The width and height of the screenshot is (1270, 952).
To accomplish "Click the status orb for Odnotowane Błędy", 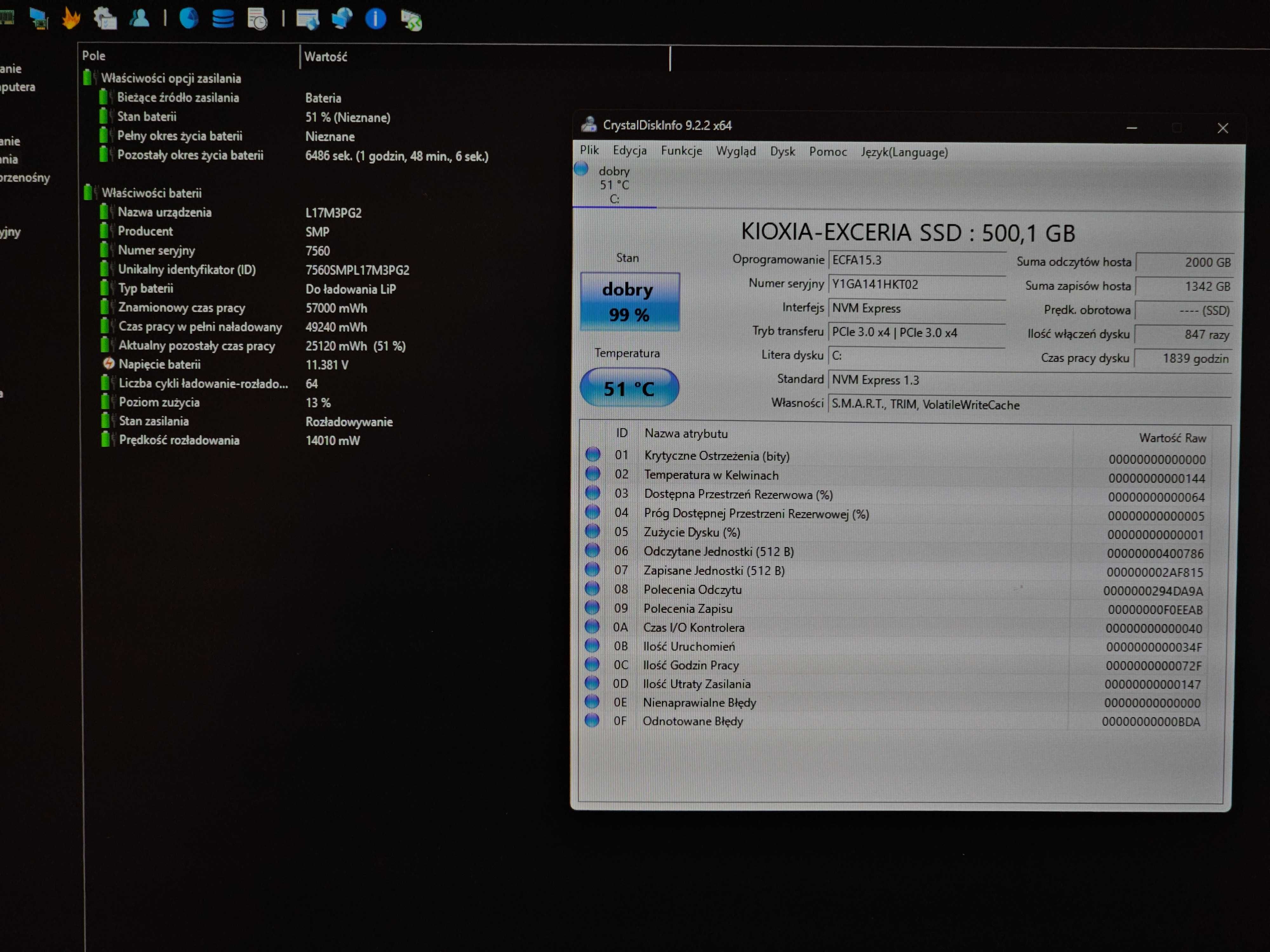I will [592, 720].
